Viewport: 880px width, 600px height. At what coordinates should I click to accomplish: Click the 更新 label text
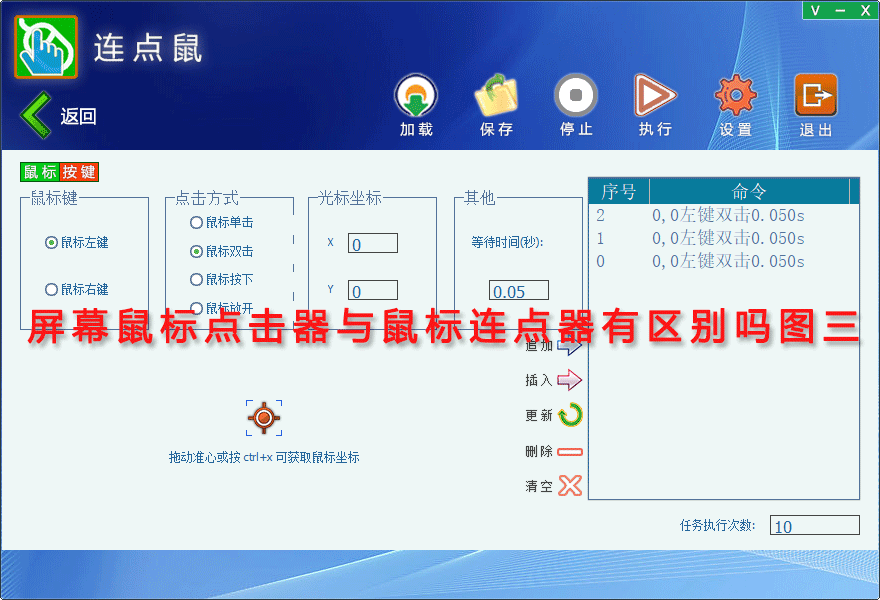pos(539,415)
